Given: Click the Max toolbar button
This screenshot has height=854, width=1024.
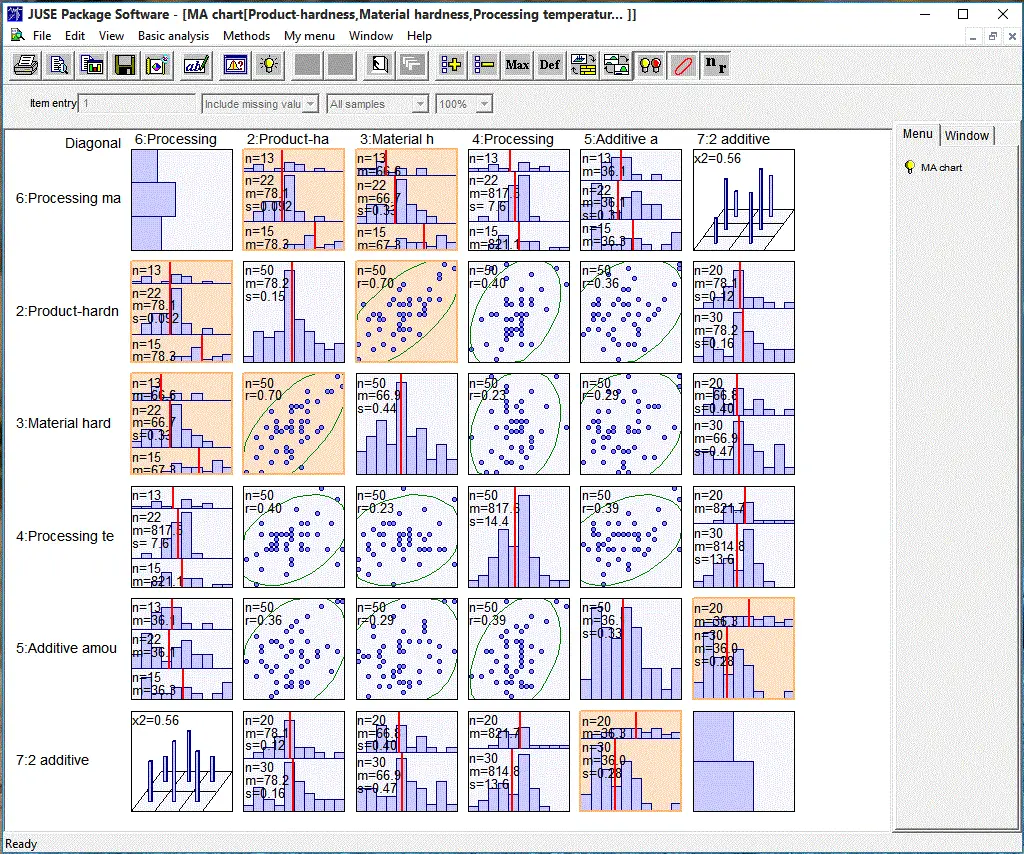Looking at the screenshot, I should pos(517,65).
